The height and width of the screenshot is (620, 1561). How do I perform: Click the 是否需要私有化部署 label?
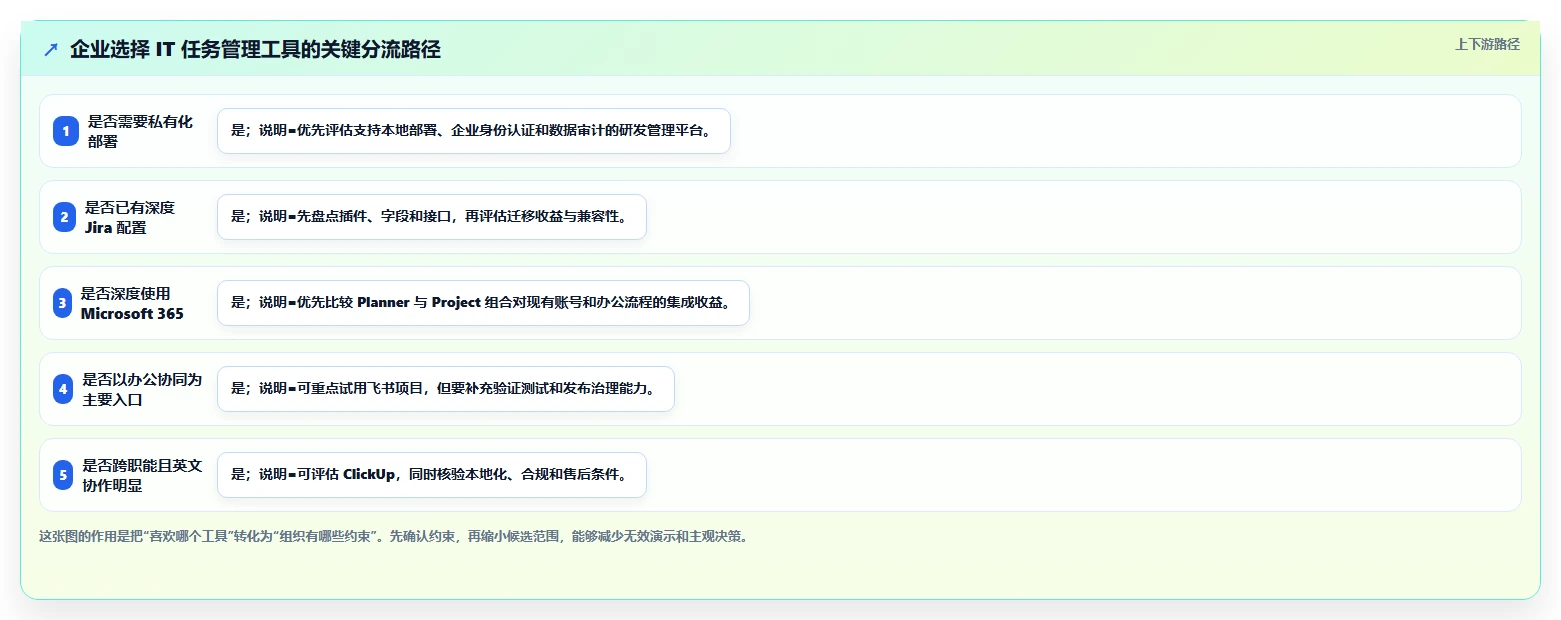pyautogui.click(x=140, y=131)
